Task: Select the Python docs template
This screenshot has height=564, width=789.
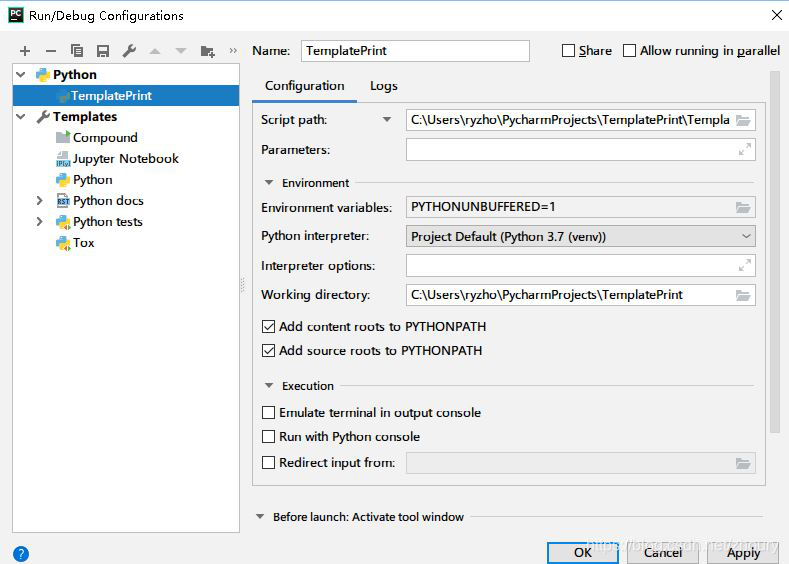Action: pyautogui.click(x=108, y=201)
